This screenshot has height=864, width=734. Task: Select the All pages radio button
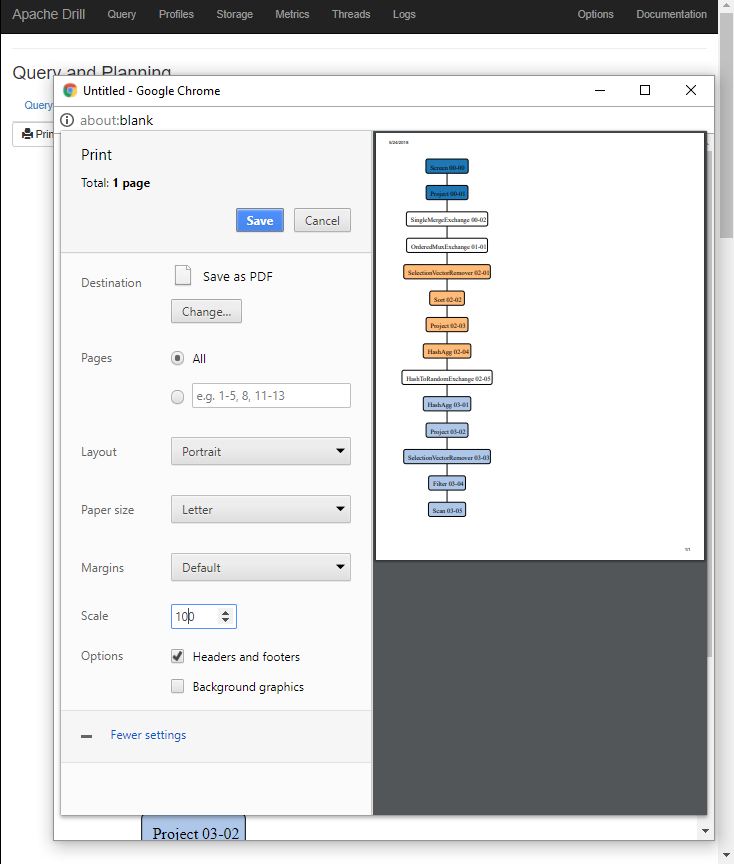[177, 359]
